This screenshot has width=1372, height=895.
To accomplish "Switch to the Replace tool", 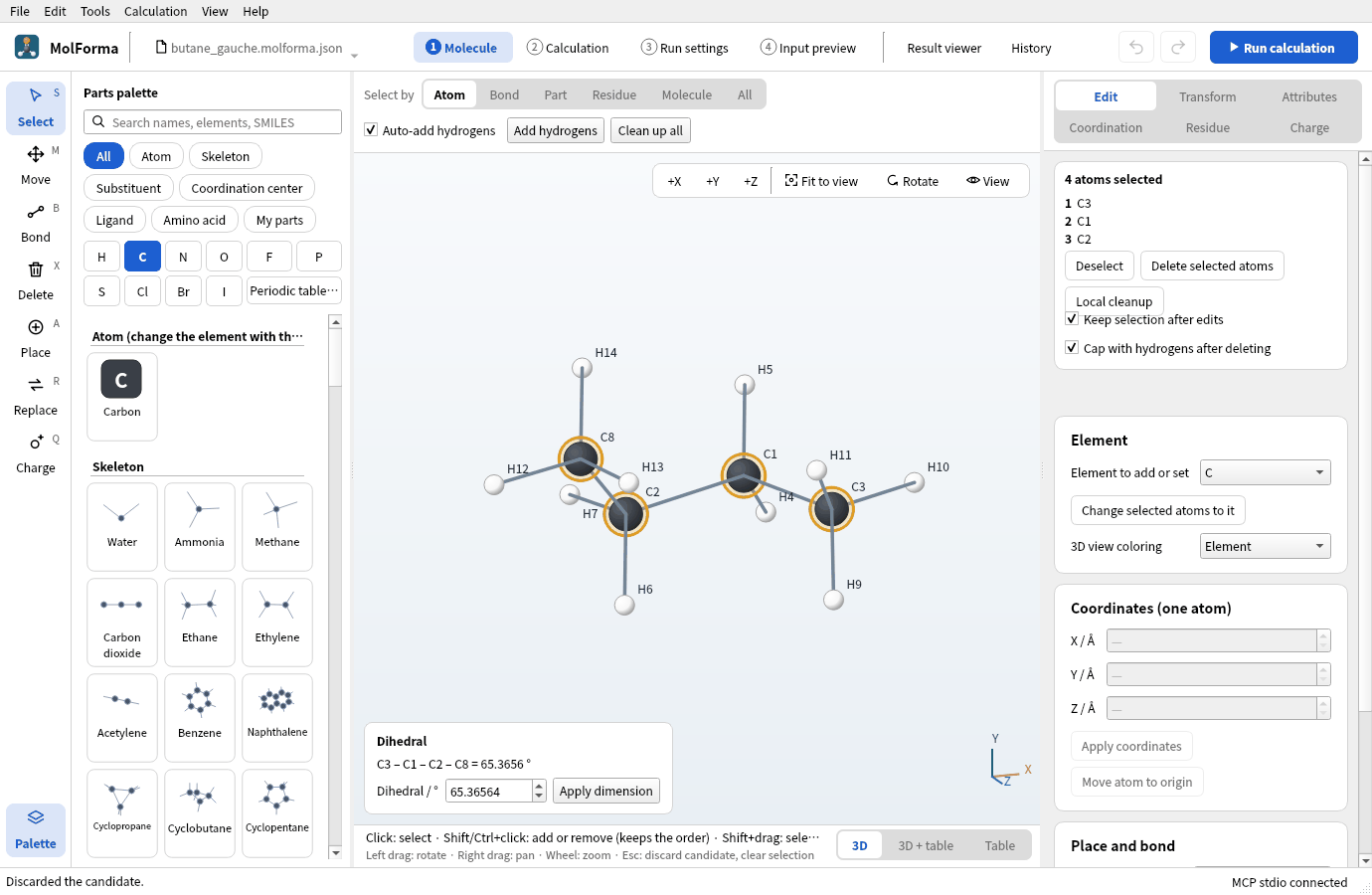I will point(36,396).
